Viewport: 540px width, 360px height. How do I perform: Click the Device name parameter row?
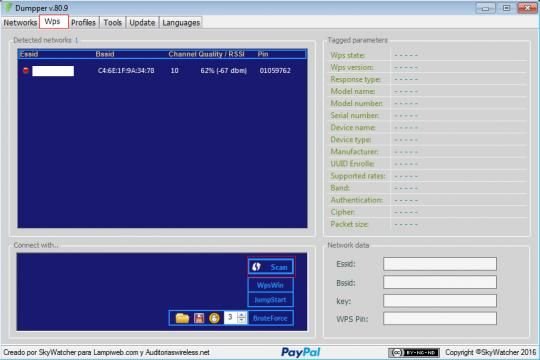click(x=428, y=127)
